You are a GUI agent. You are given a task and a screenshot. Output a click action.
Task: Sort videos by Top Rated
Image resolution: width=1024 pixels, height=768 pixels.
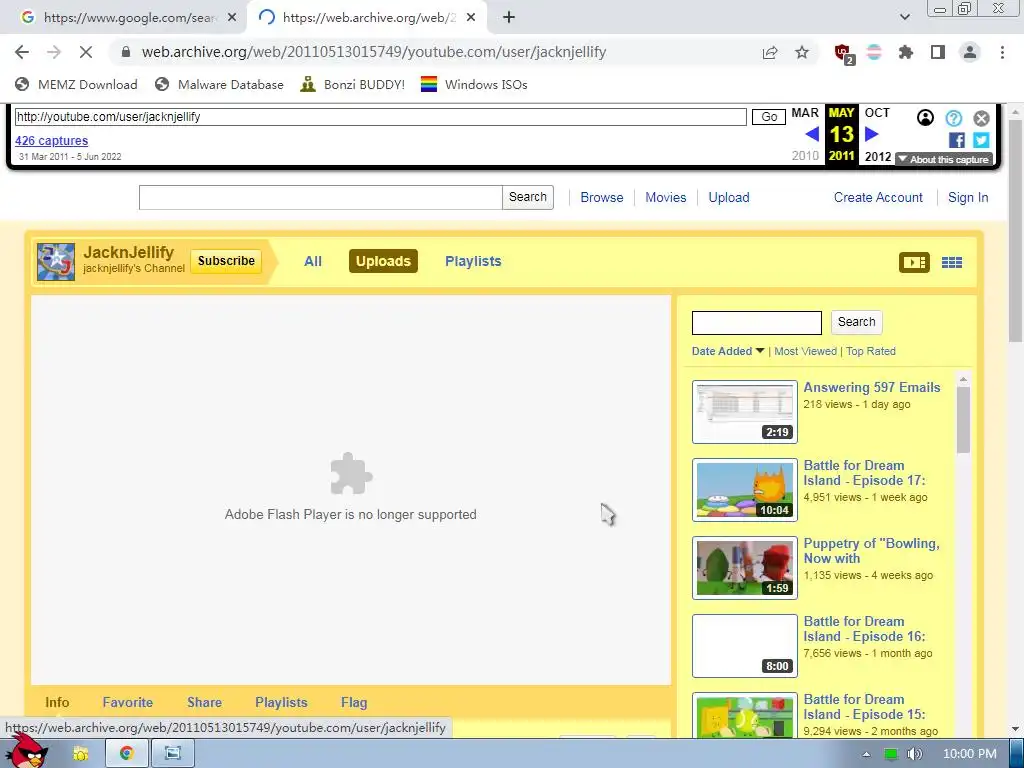point(871,351)
